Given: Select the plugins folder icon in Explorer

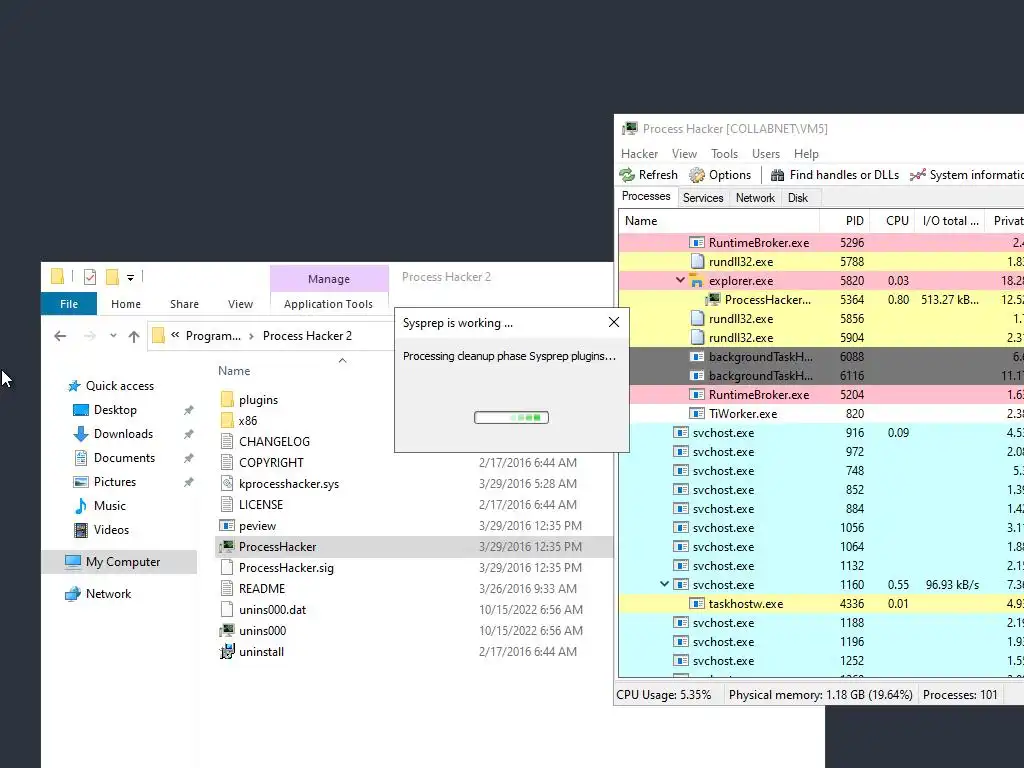Looking at the screenshot, I should (227, 399).
